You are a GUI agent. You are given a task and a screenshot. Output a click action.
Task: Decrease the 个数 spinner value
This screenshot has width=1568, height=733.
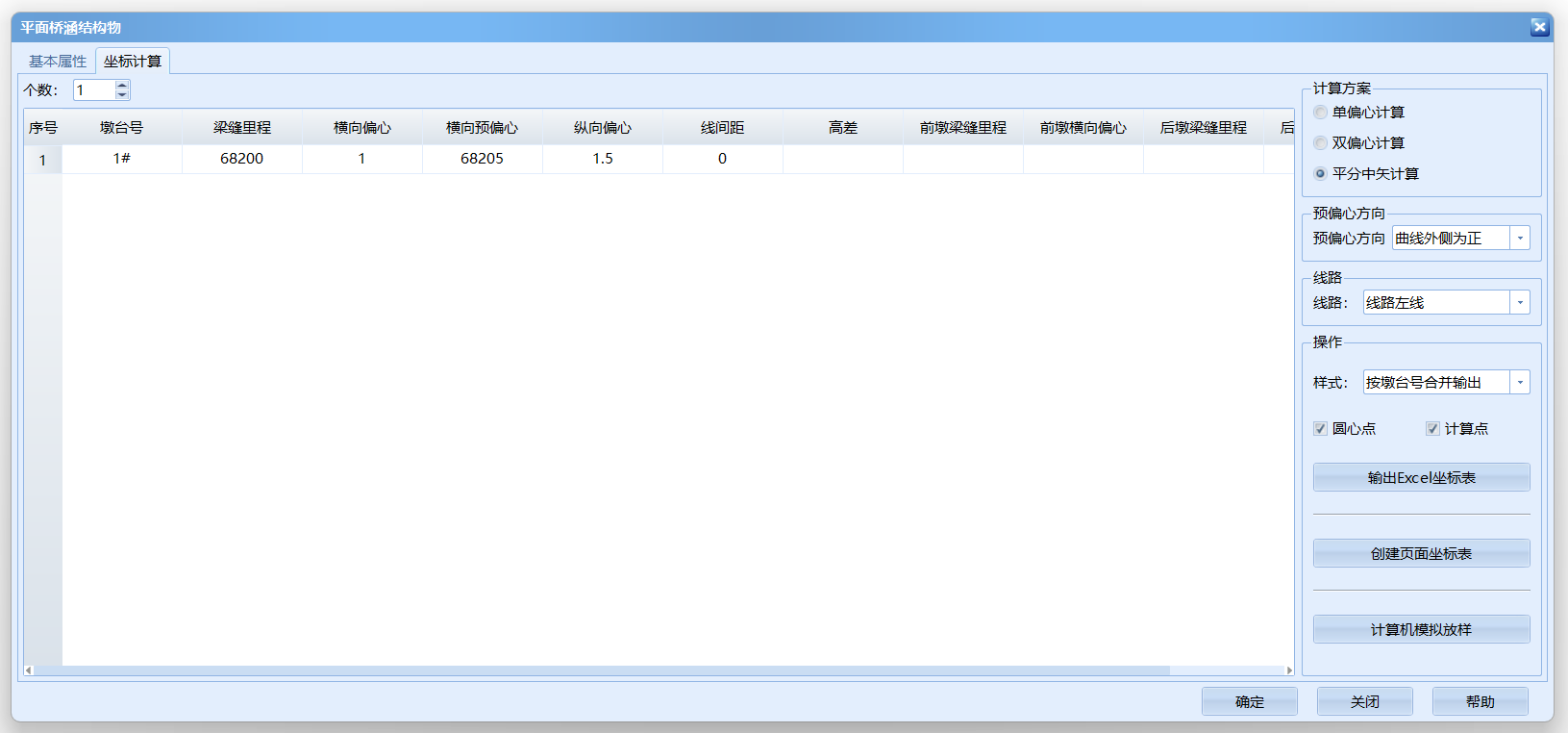[122, 94]
